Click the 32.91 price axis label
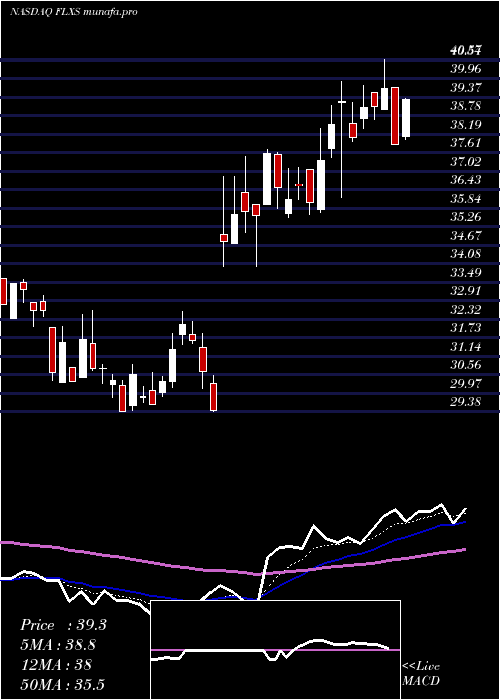Image resolution: width=500 pixels, height=700 pixels. [466, 291]
